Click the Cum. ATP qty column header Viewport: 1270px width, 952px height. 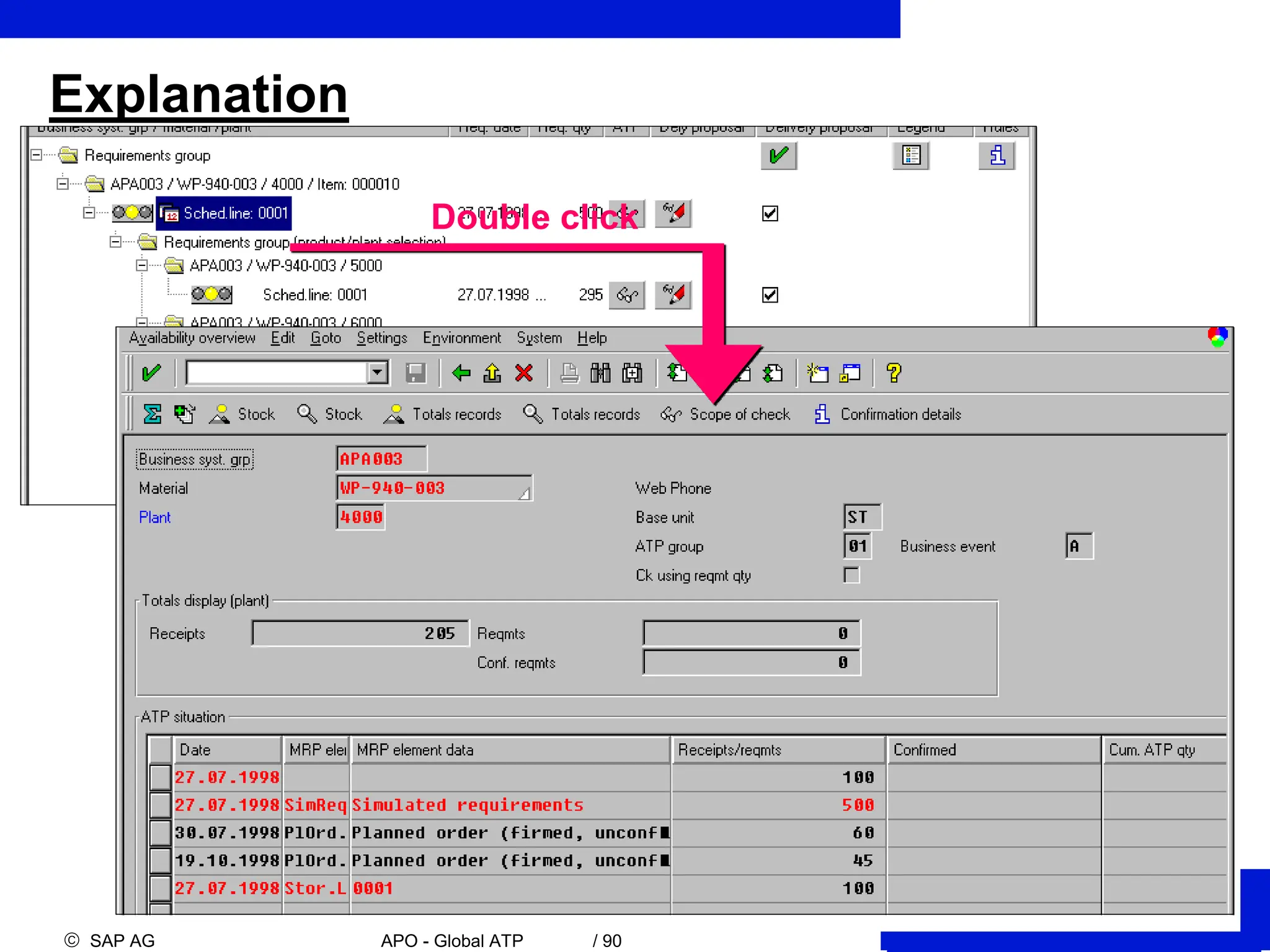1165,750
